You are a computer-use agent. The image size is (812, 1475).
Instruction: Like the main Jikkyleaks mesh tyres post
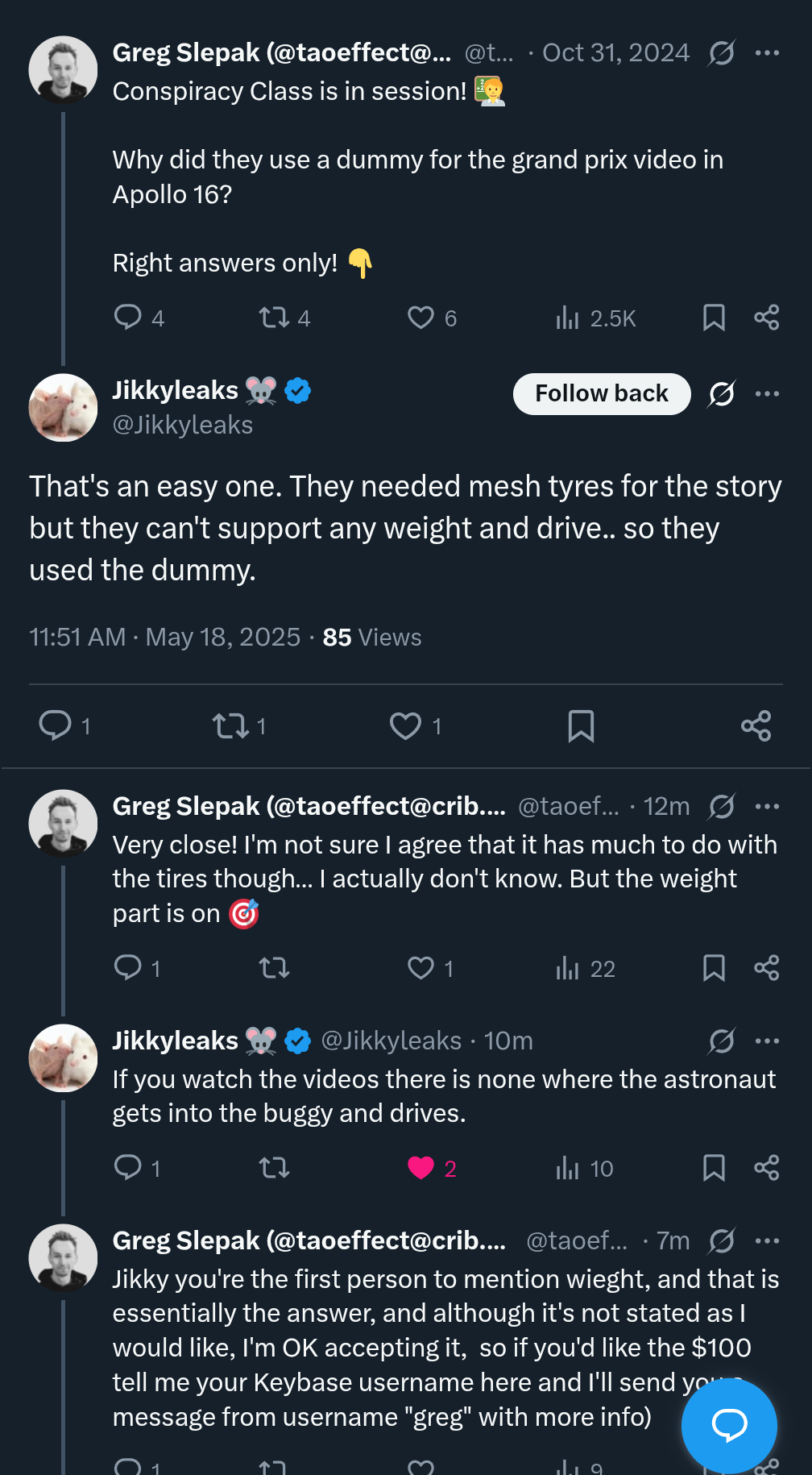click(x=405, y=726)
